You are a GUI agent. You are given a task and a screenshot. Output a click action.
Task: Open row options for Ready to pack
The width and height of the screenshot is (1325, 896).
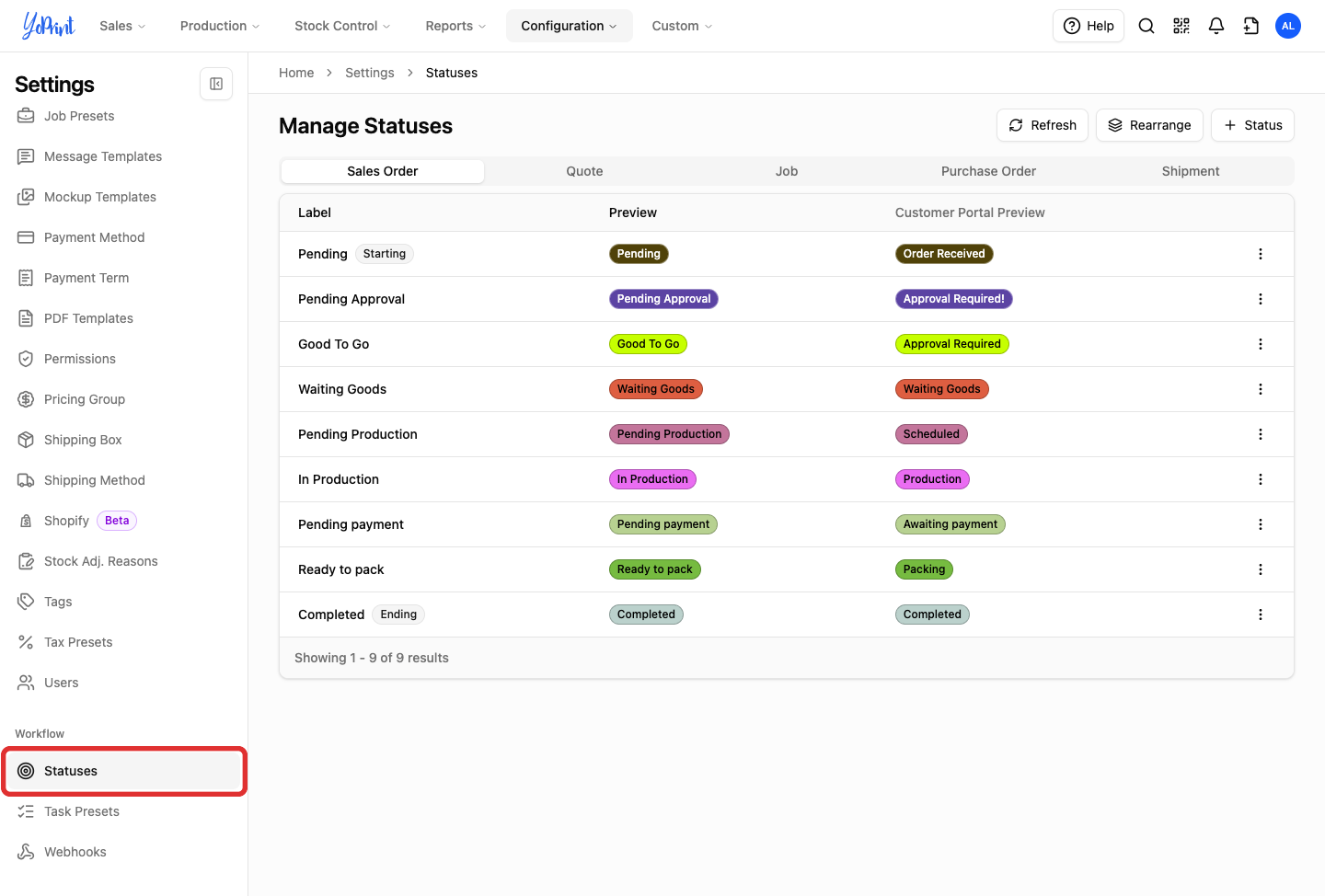pos(1261,569)
